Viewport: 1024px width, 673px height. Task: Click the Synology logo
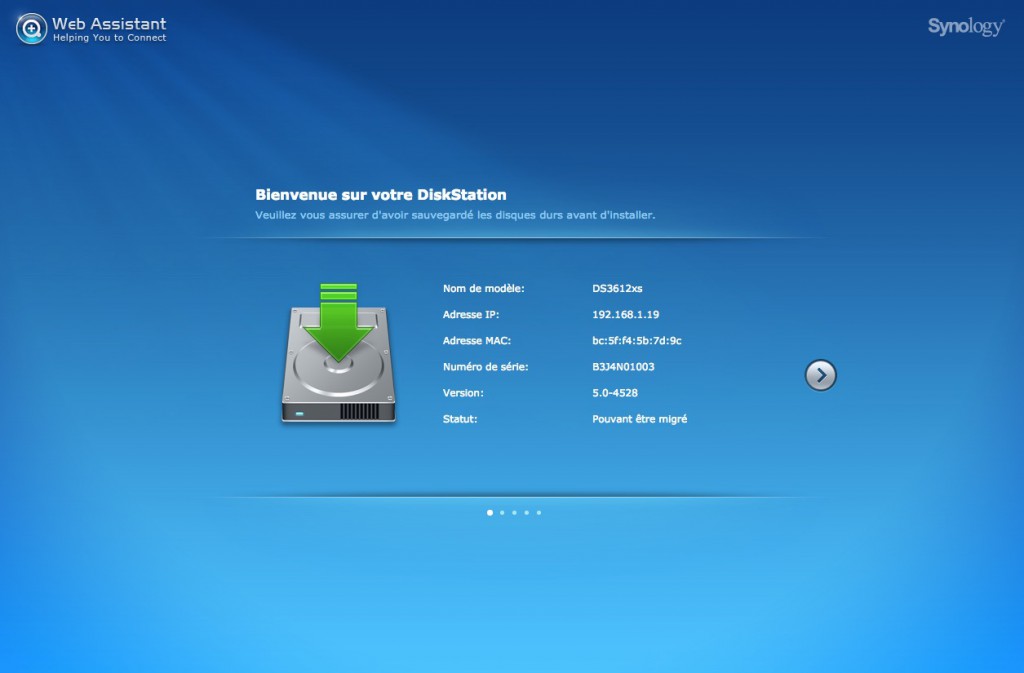(966, 26)
